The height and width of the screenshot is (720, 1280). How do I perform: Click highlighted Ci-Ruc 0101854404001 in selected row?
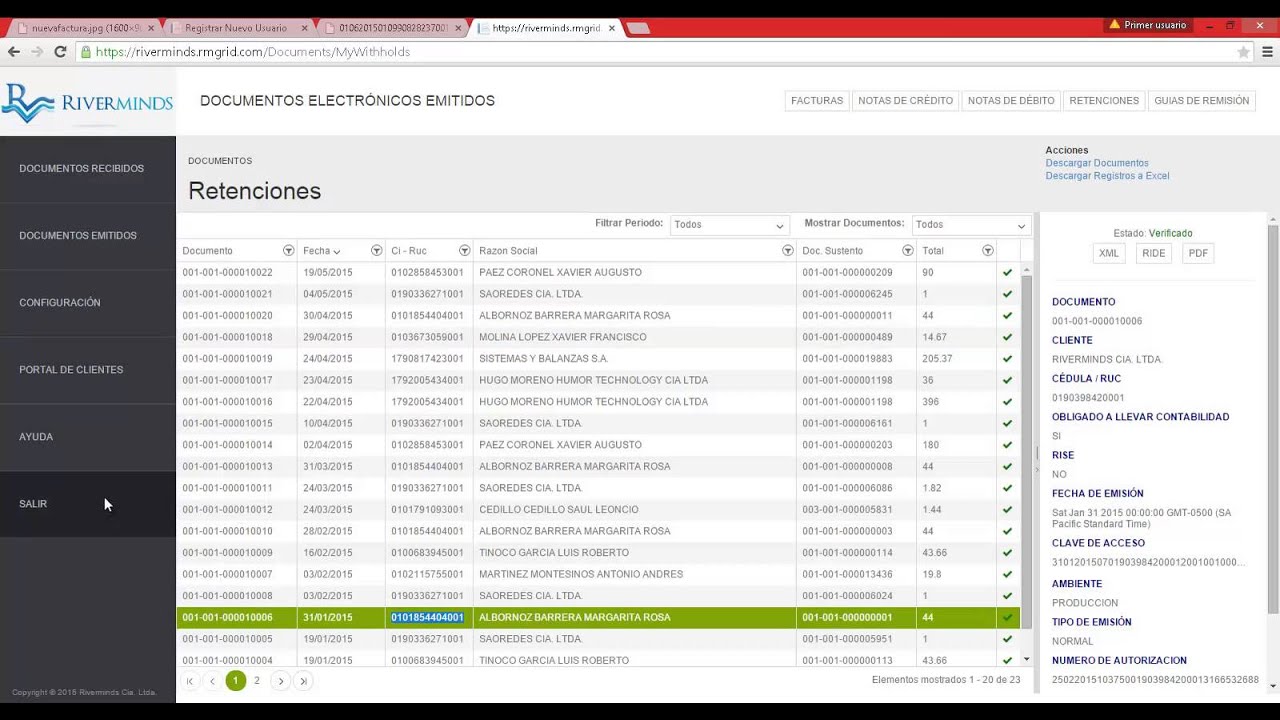427,618
